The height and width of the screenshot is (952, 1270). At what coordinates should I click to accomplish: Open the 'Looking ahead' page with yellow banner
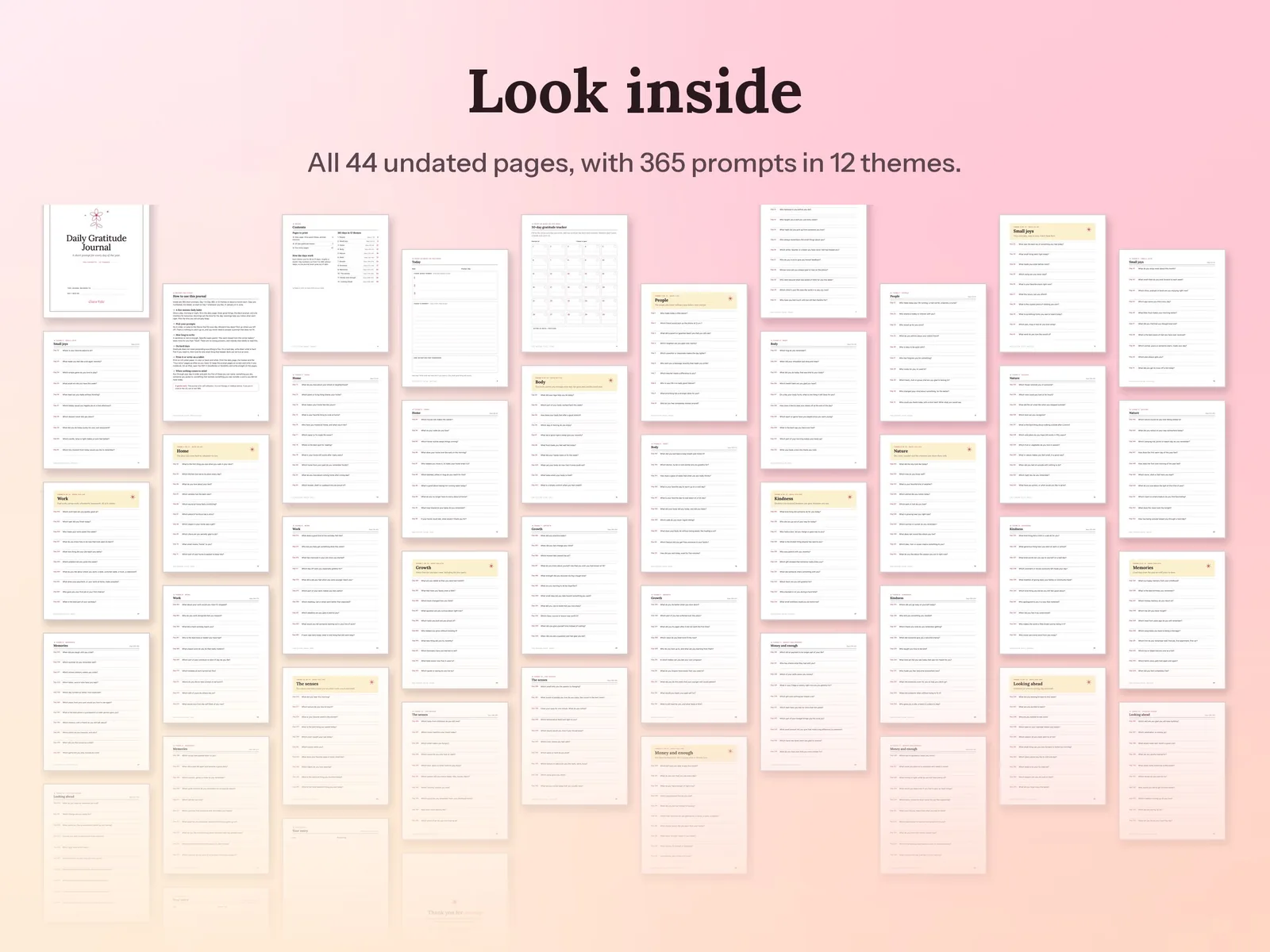1053,735
